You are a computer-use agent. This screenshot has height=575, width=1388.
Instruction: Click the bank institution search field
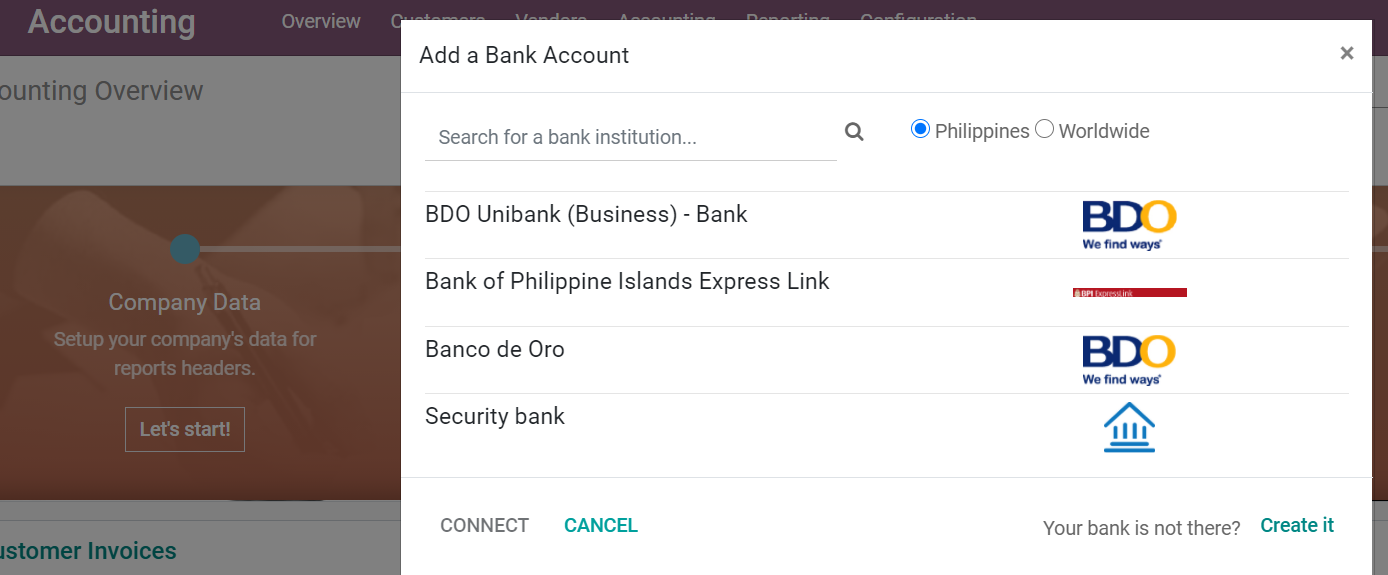coord(630,137)
